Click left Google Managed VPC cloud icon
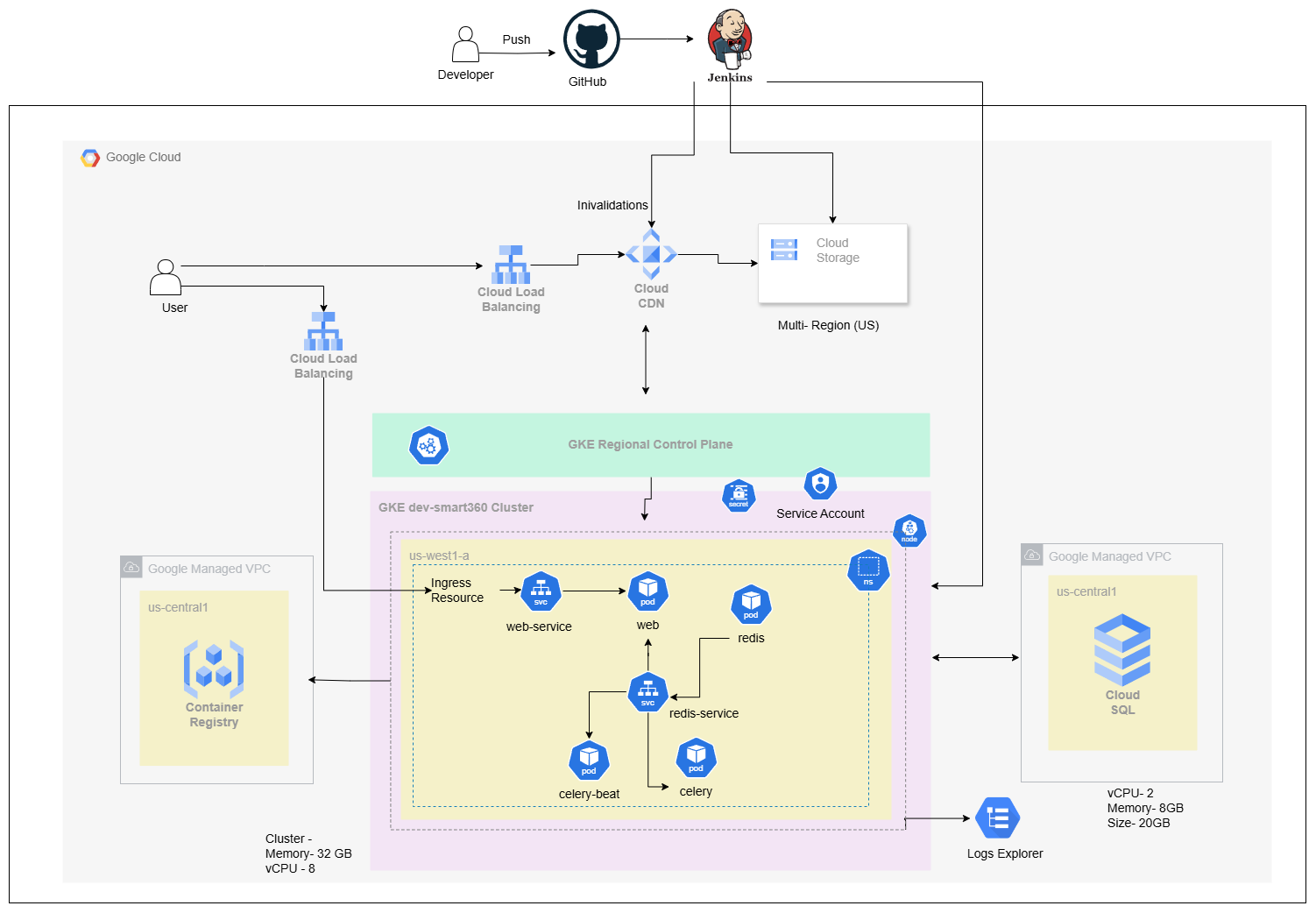1316x913 pixels. pos(131,567)
